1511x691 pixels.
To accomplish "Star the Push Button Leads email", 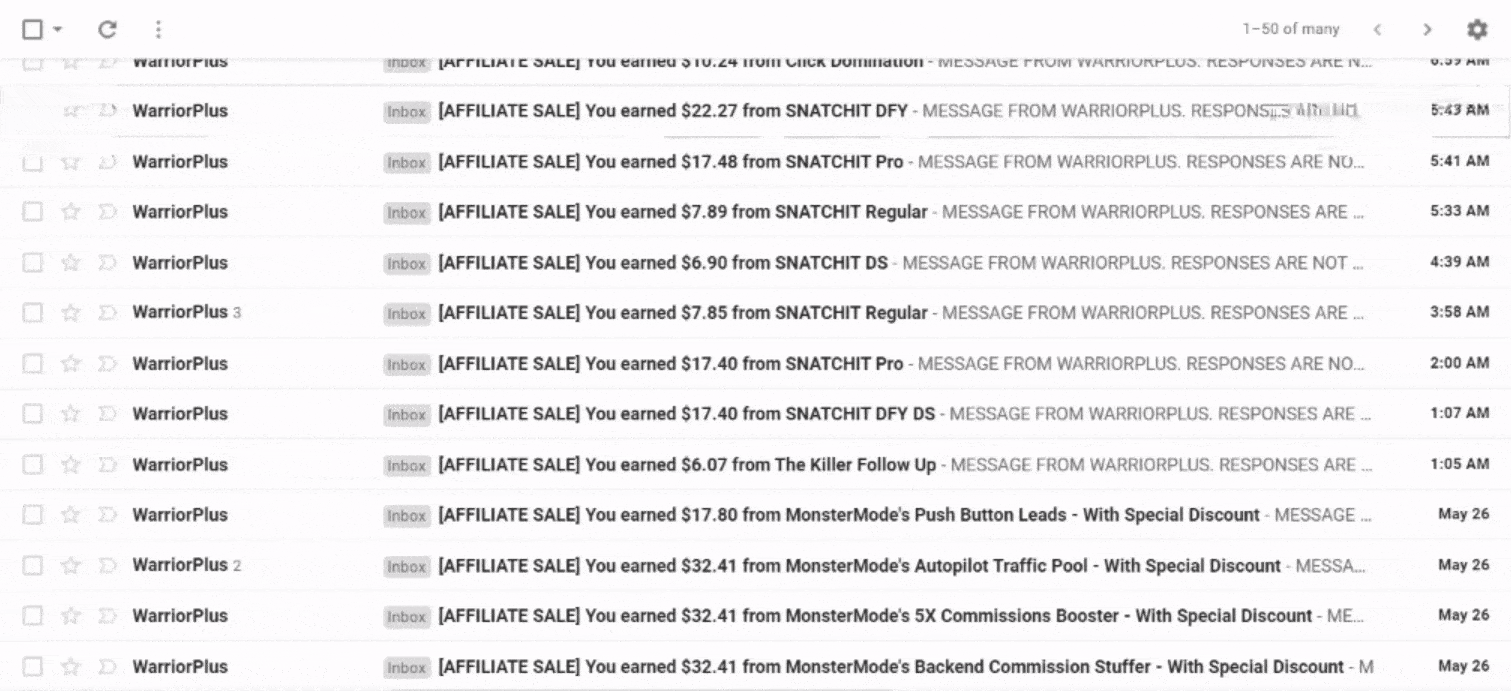I will click(x=70, y=515).
